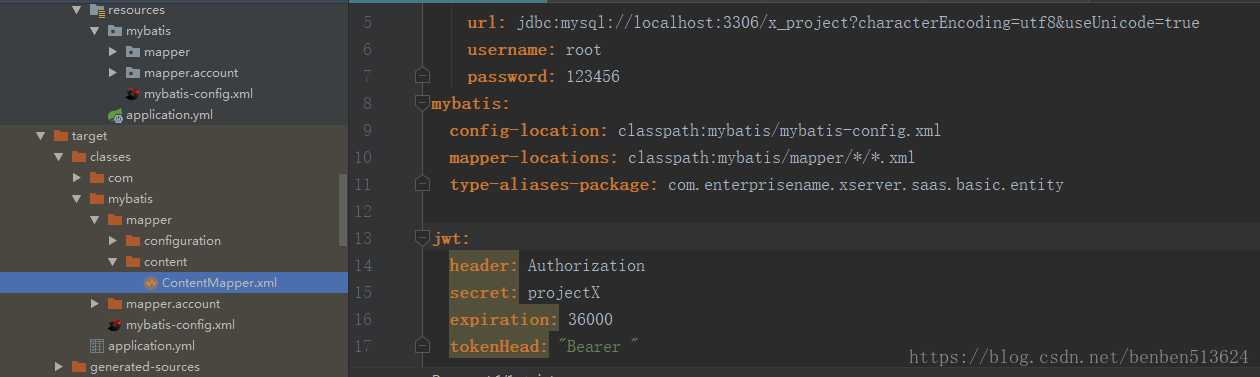Click the application.yml icon under classes
Screen dimensions: 1260x377
(x=97, y=346)
